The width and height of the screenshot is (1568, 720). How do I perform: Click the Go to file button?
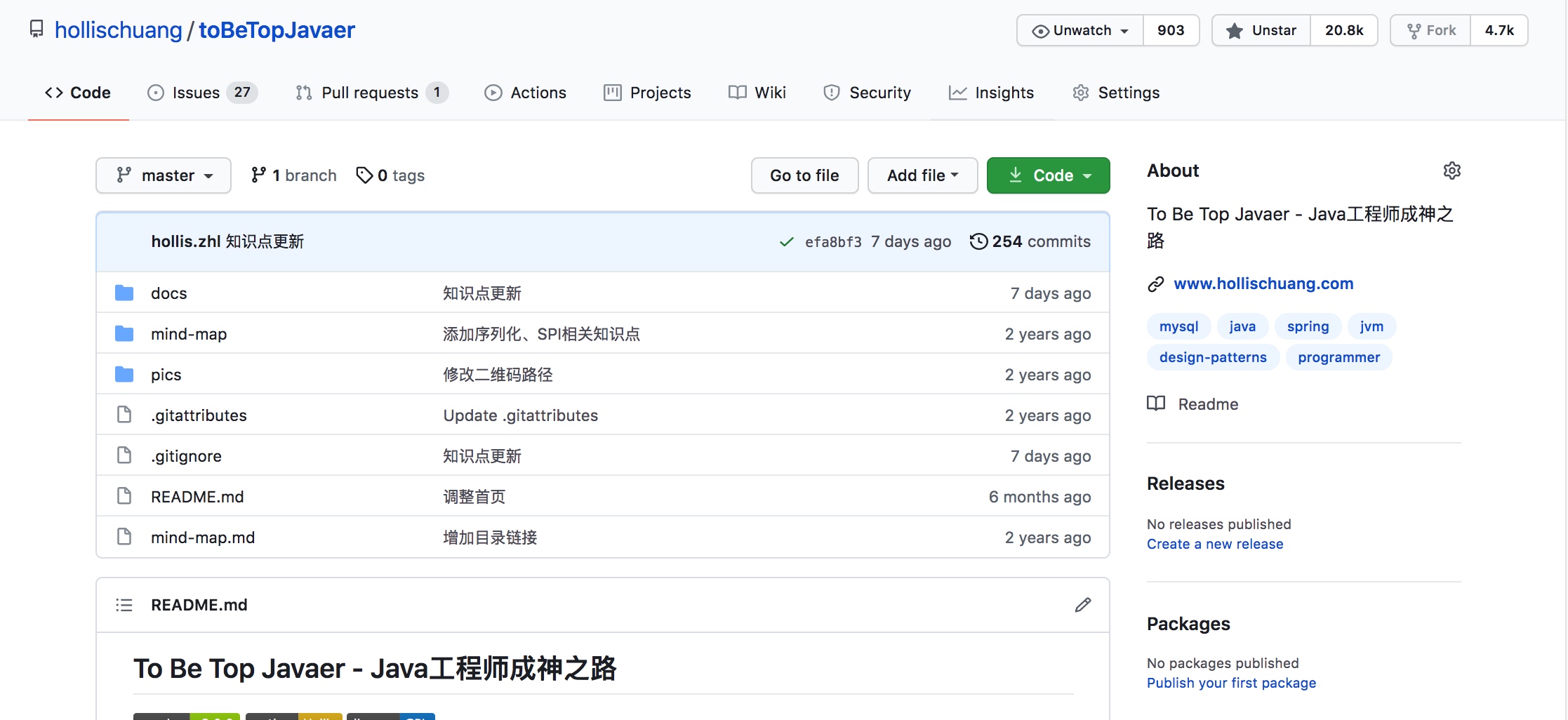point(804,175)
